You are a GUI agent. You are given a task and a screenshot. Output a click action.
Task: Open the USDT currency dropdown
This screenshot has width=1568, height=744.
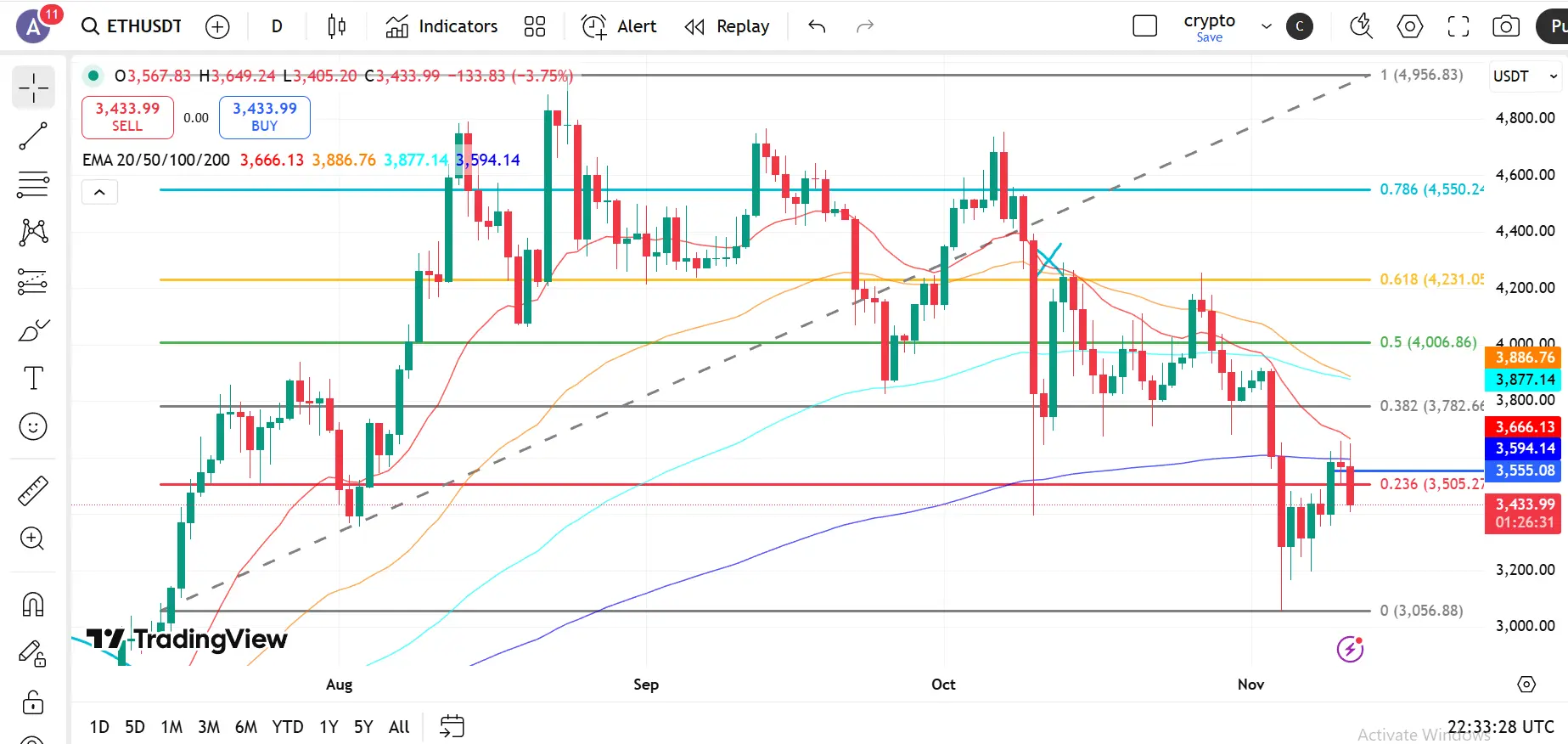(x=1526, y=76)
